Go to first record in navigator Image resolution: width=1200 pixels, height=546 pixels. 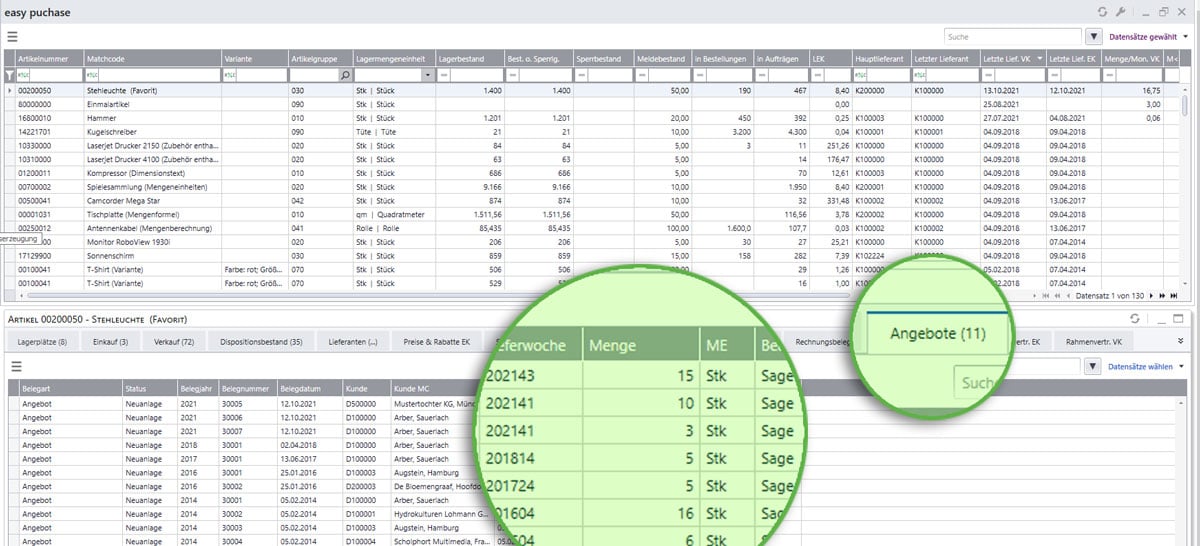coord(1046,296)
